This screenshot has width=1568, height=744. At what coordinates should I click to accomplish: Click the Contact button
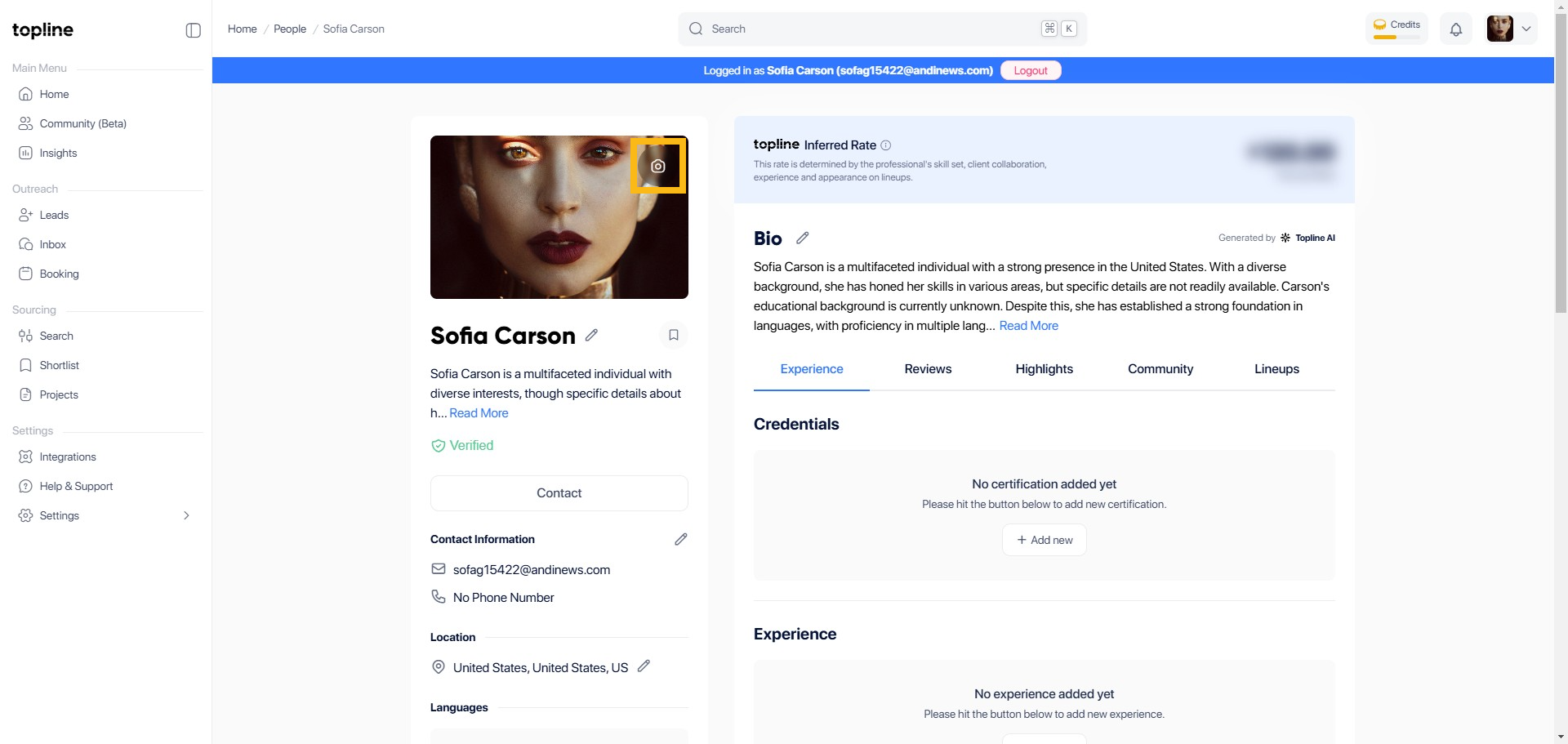(x=559, y=493)
